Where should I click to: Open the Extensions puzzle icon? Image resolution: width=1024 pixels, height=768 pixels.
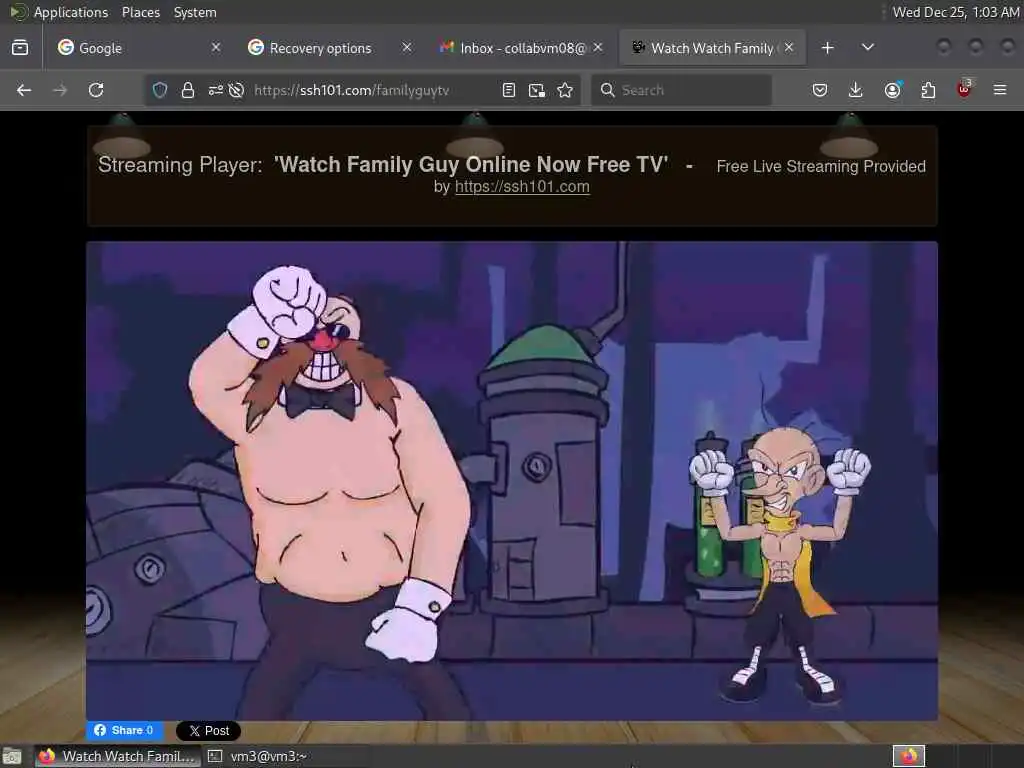[928, 90]
